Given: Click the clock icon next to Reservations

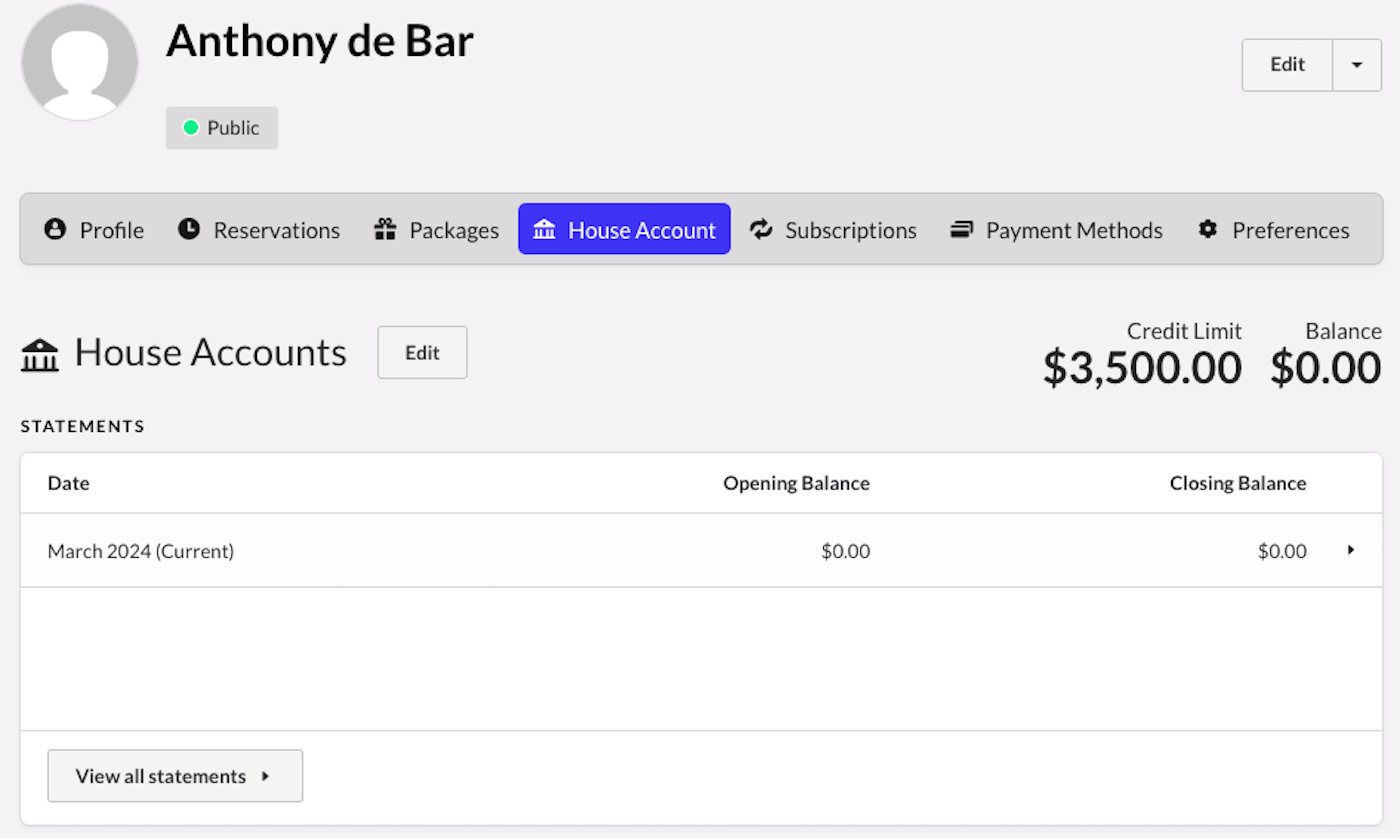Looking at the screenshot, I should pyautogui.click(x=189, y=230).
